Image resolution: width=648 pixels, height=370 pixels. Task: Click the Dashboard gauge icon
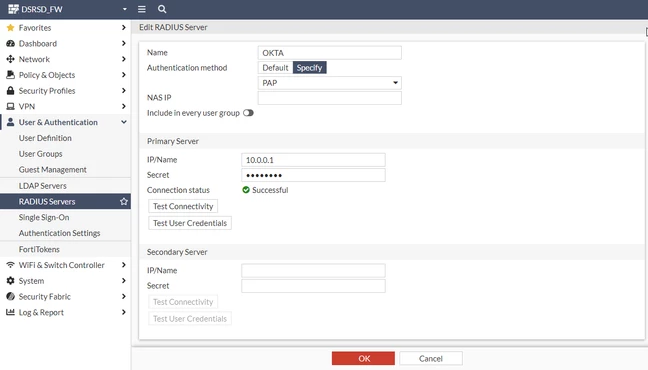click(10, 43)
